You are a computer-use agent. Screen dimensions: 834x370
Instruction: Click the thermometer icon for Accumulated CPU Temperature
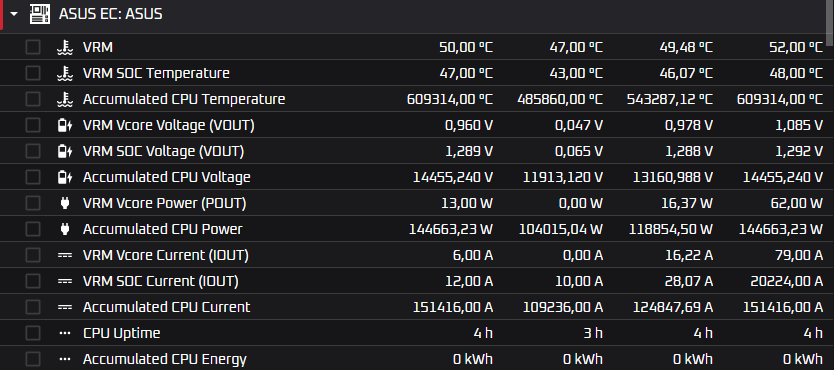64,99
